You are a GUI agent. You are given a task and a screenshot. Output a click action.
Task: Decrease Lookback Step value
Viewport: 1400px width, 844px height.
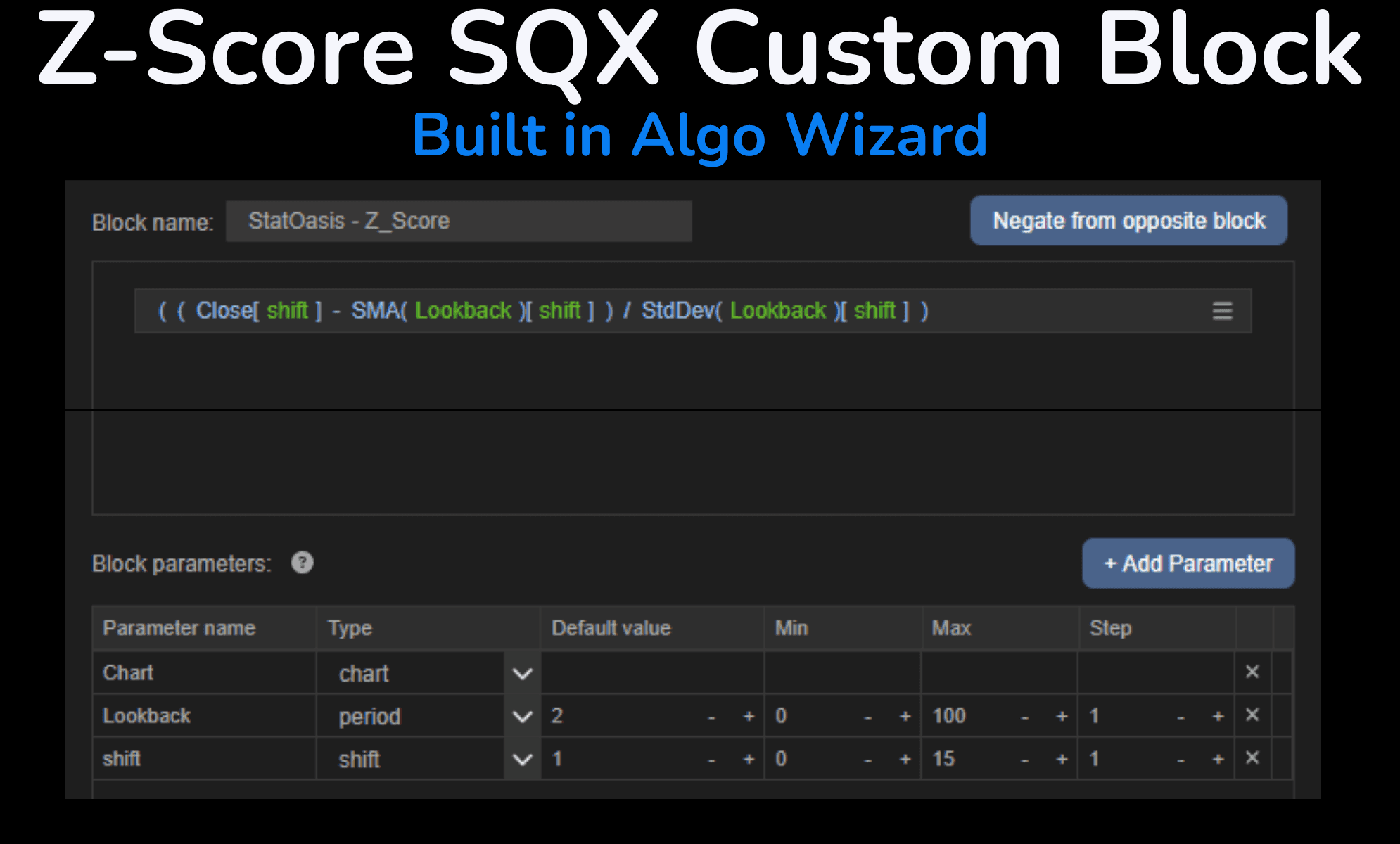pyautogui.click(x=1181, y=716)
